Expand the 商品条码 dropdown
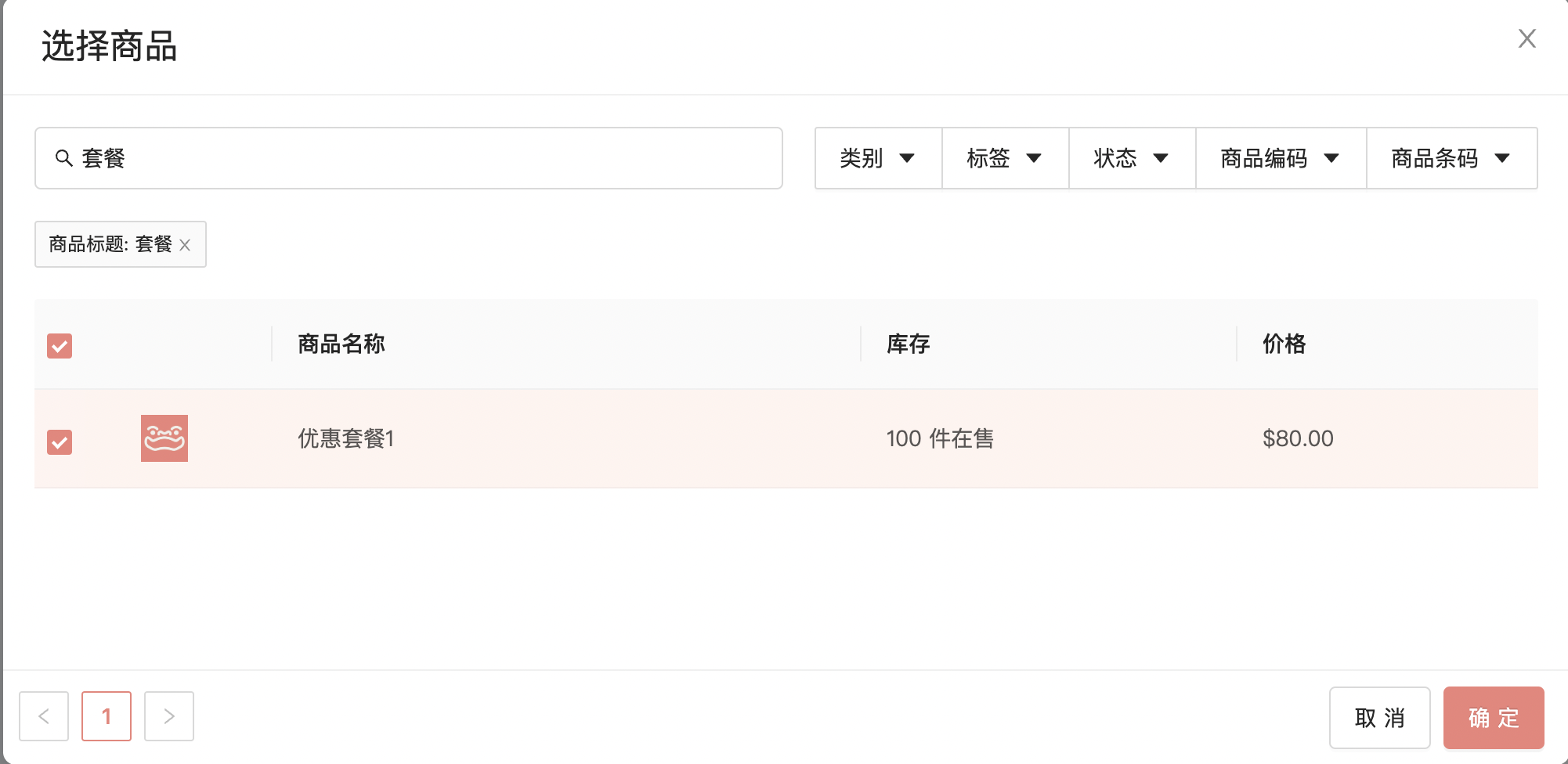This screenshot has height=764, width=1568. coord(1452,158)
